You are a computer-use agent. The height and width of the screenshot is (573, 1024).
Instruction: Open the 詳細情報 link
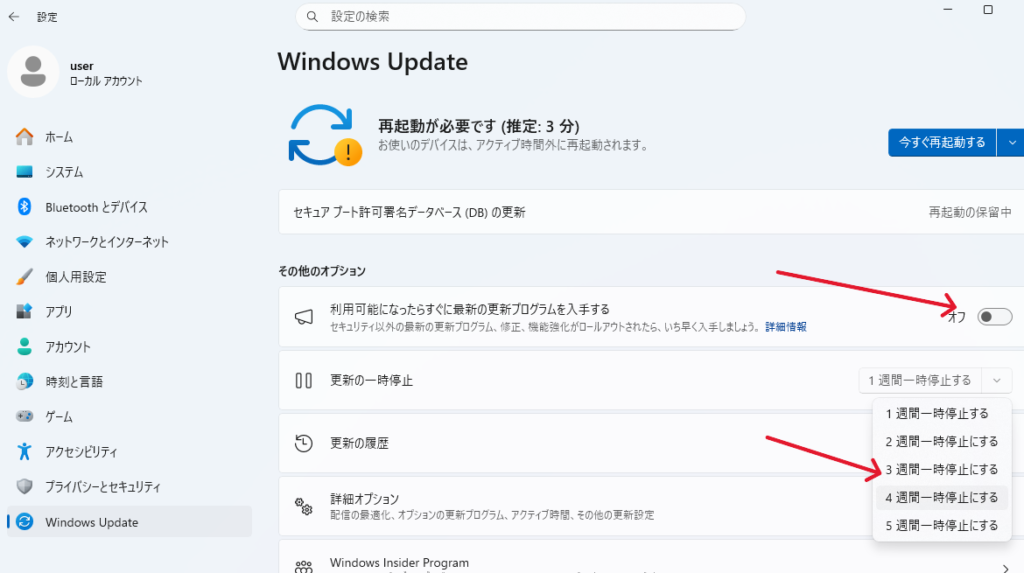click(786, 327)
